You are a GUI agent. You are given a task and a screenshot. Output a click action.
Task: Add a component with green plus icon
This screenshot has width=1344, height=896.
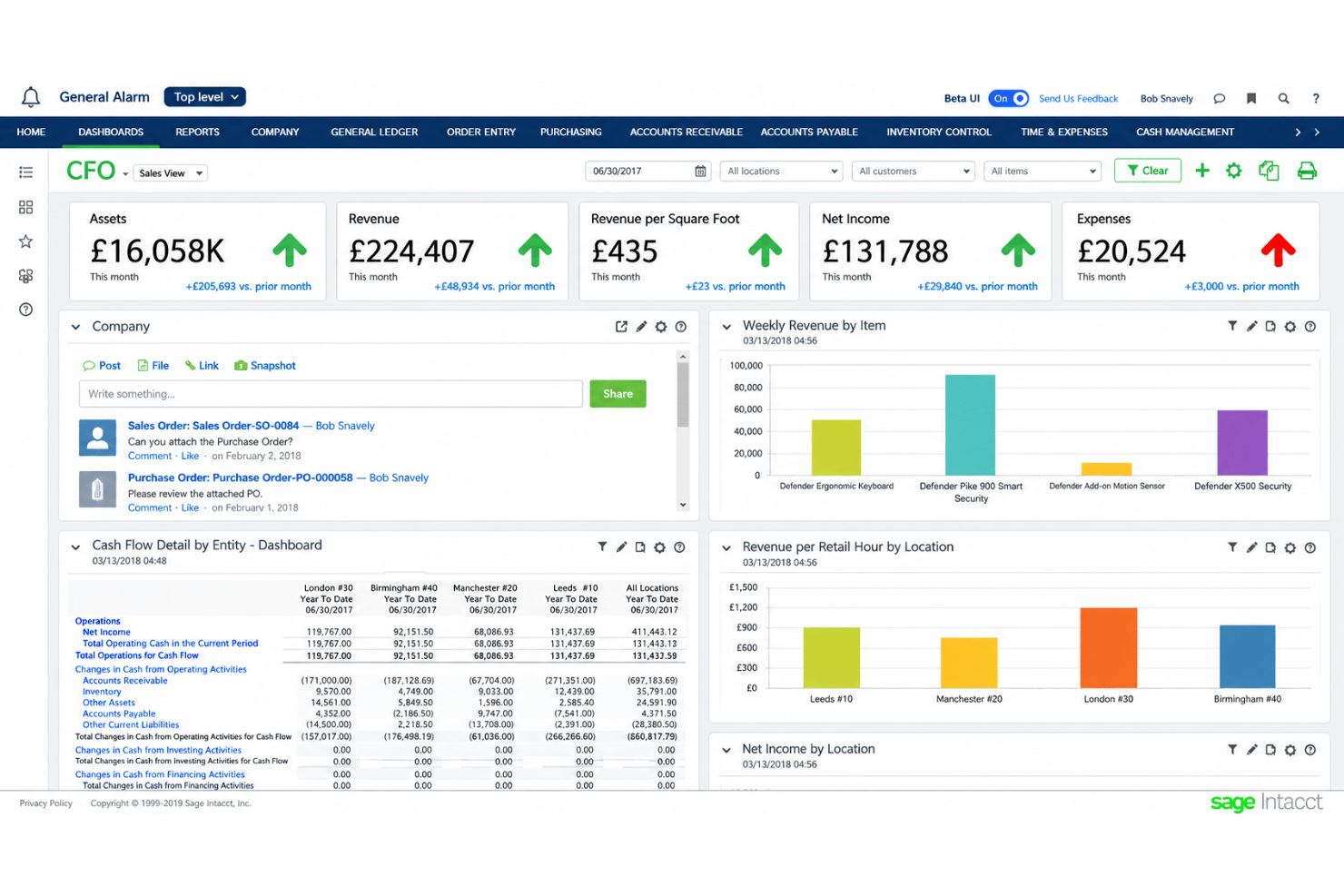[1202, 171]
